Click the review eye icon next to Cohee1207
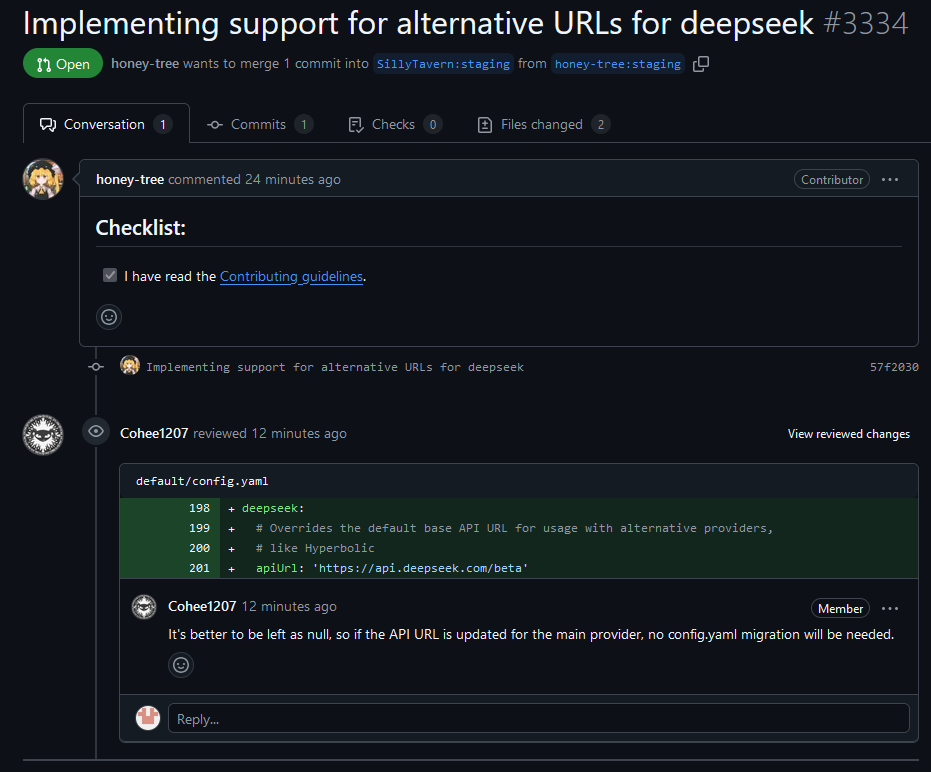 pyautogui.click(x=96, y=432)
